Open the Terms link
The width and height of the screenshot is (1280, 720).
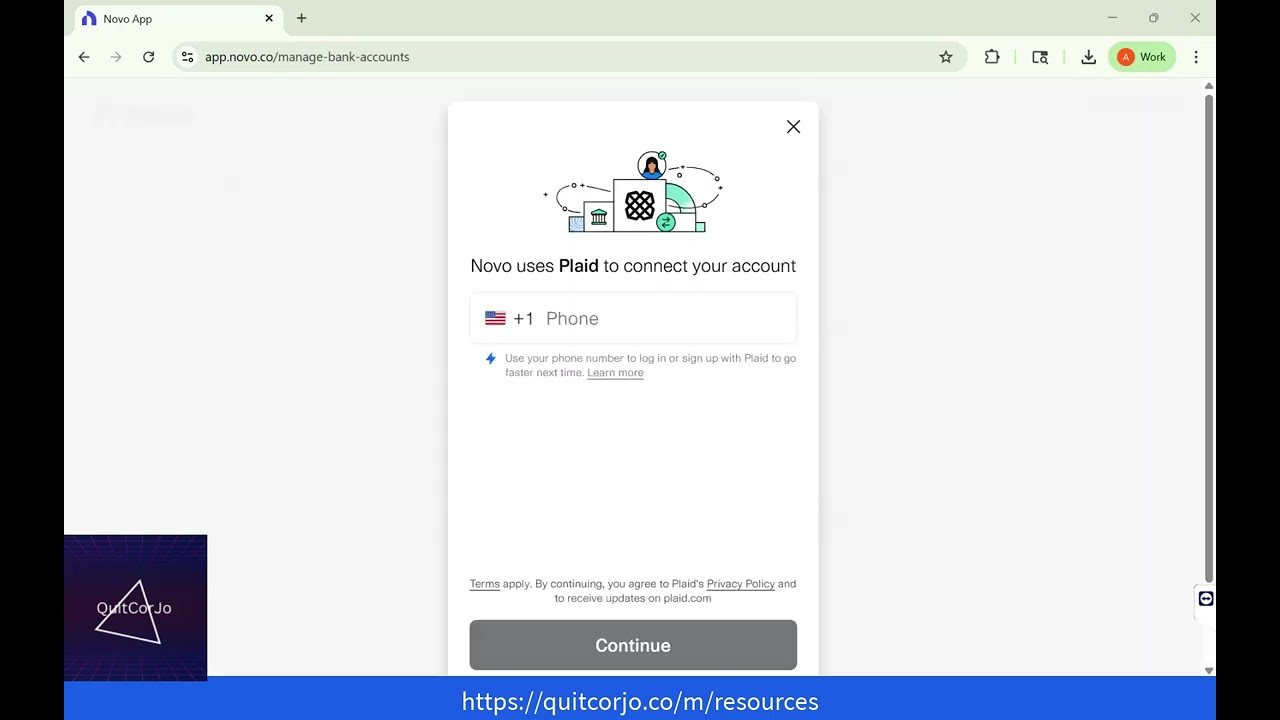point(484,584)
